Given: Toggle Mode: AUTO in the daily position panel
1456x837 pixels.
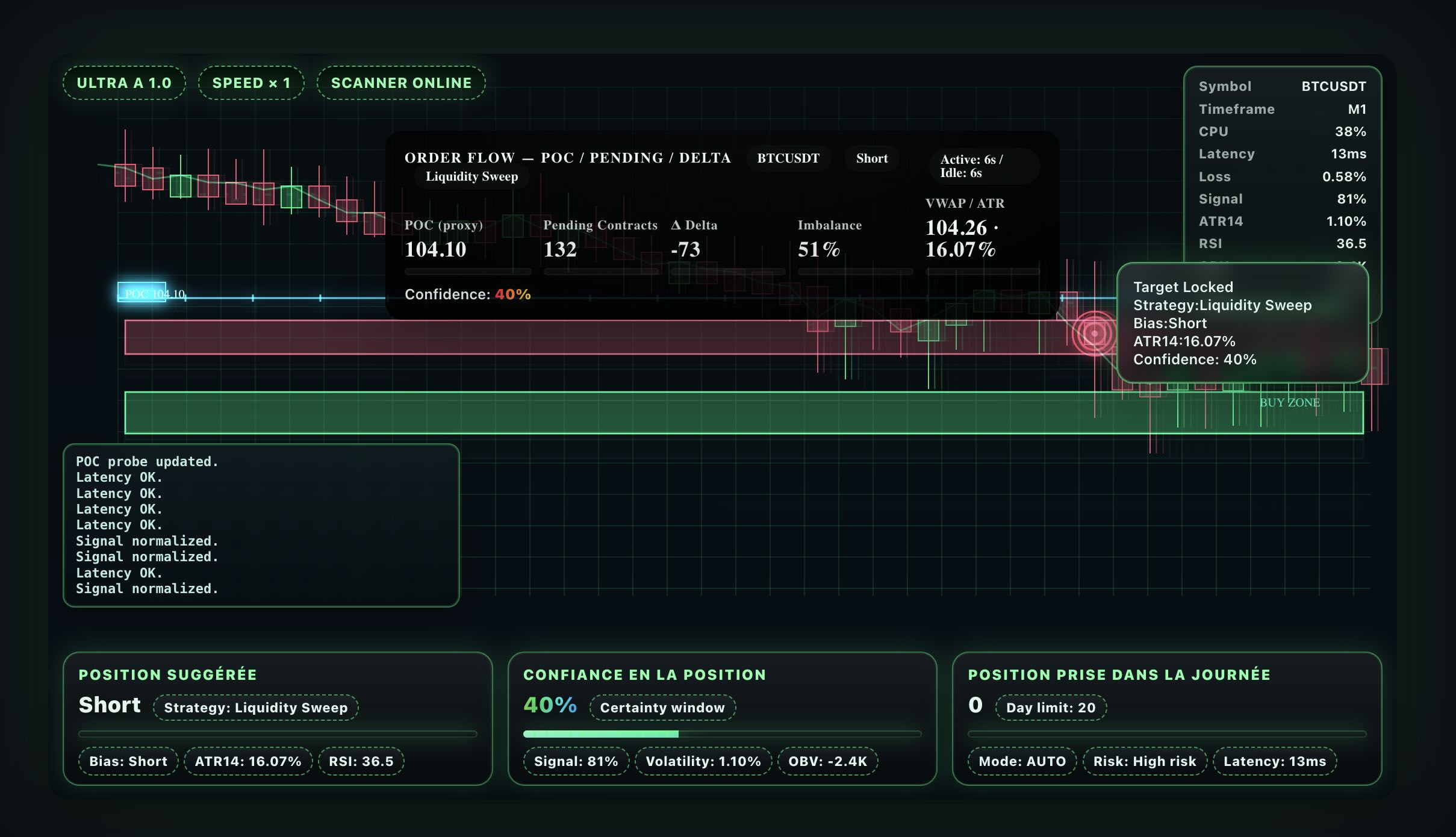Looking at the screenshot, I should click(1021, 761).
